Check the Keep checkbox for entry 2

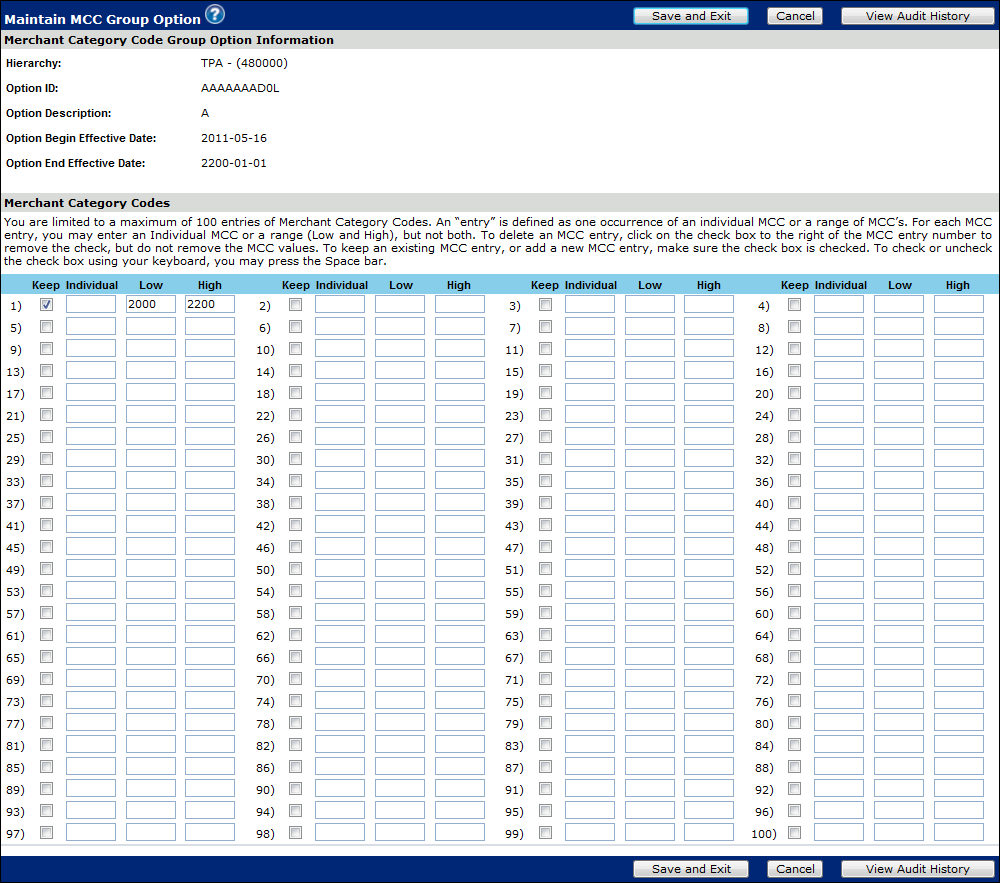[296, 305]
